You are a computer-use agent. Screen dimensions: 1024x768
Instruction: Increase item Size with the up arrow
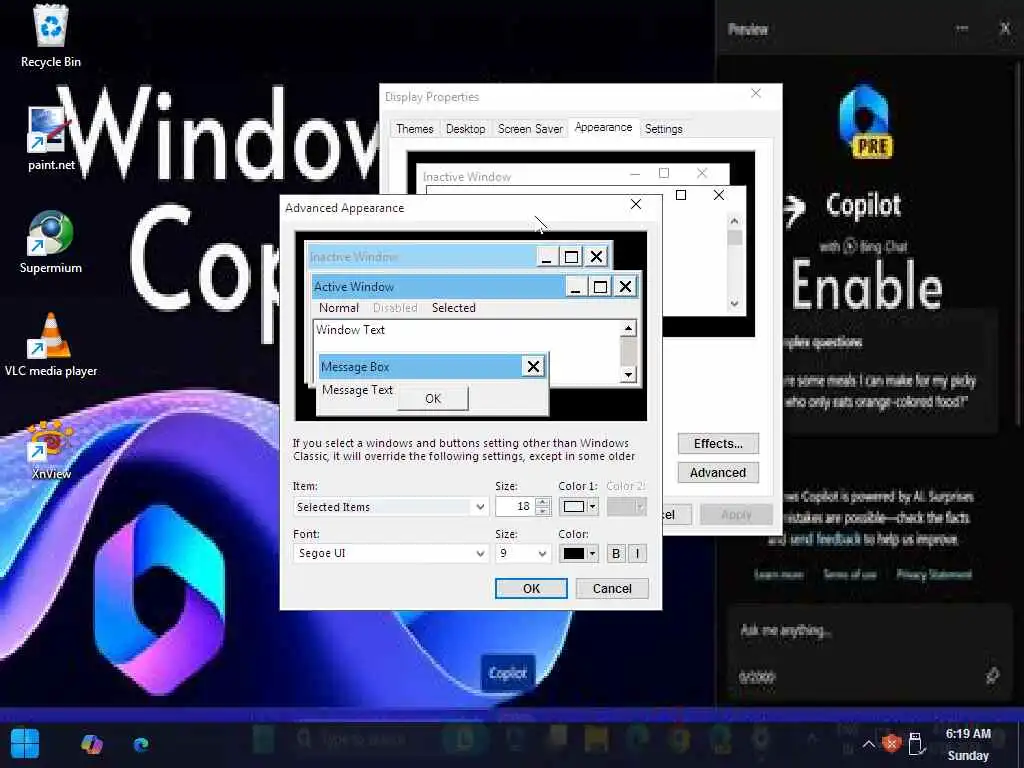(x=543, y=502)
